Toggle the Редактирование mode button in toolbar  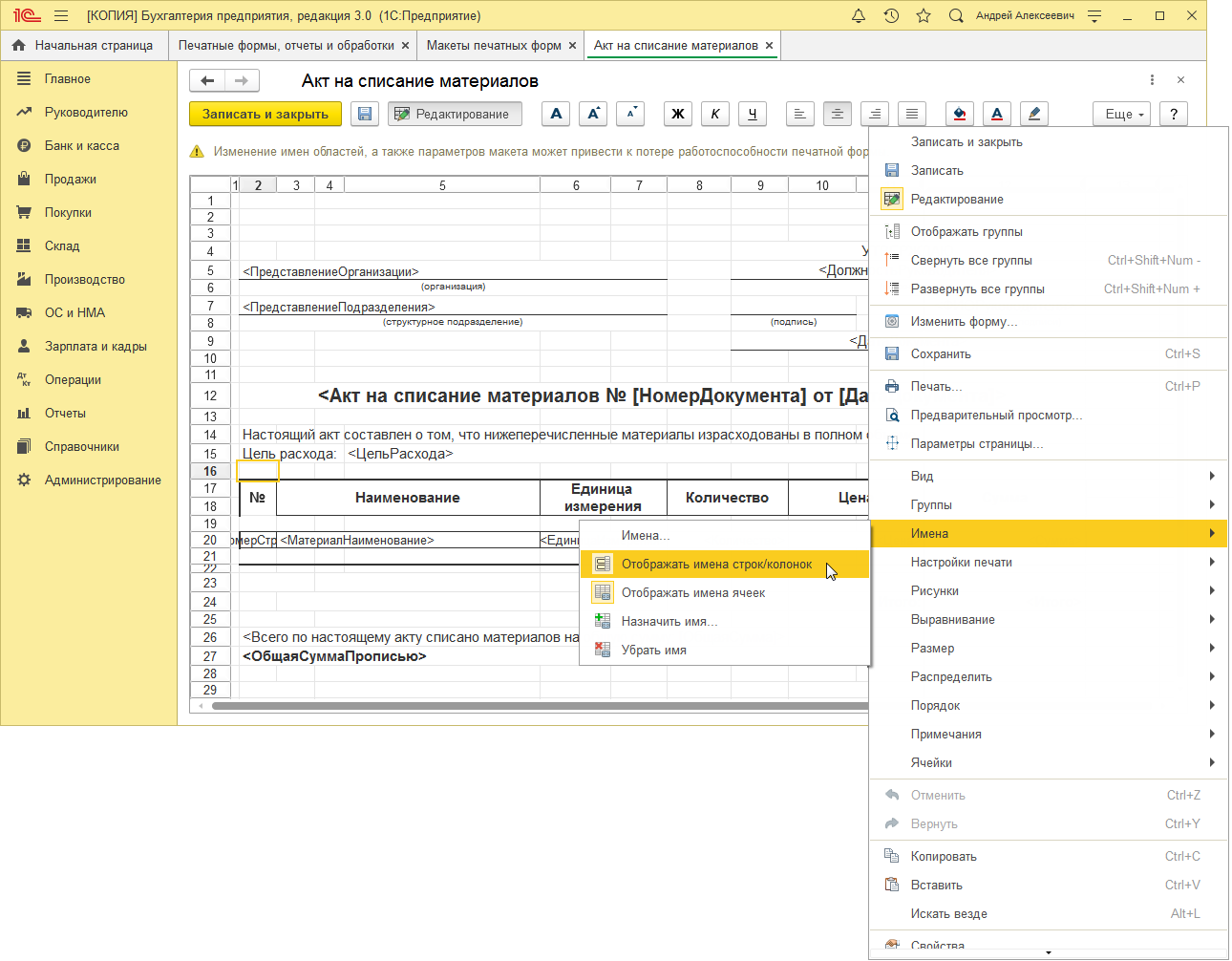[x=455, y=114]
